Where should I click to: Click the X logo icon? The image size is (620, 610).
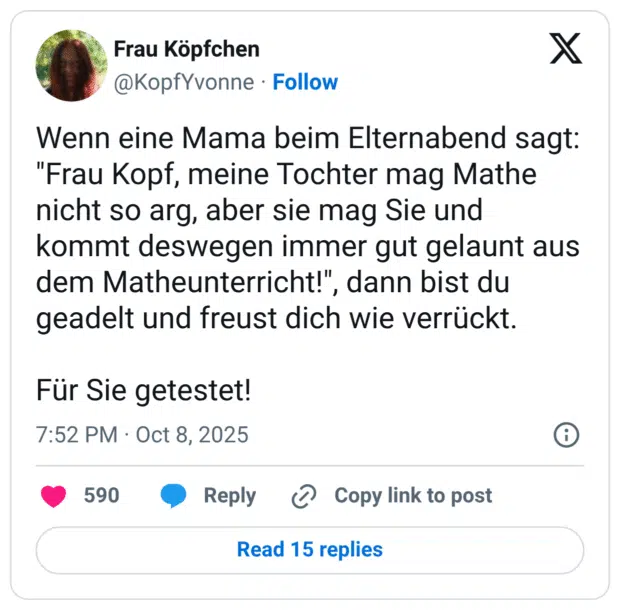tap(566, 47)
